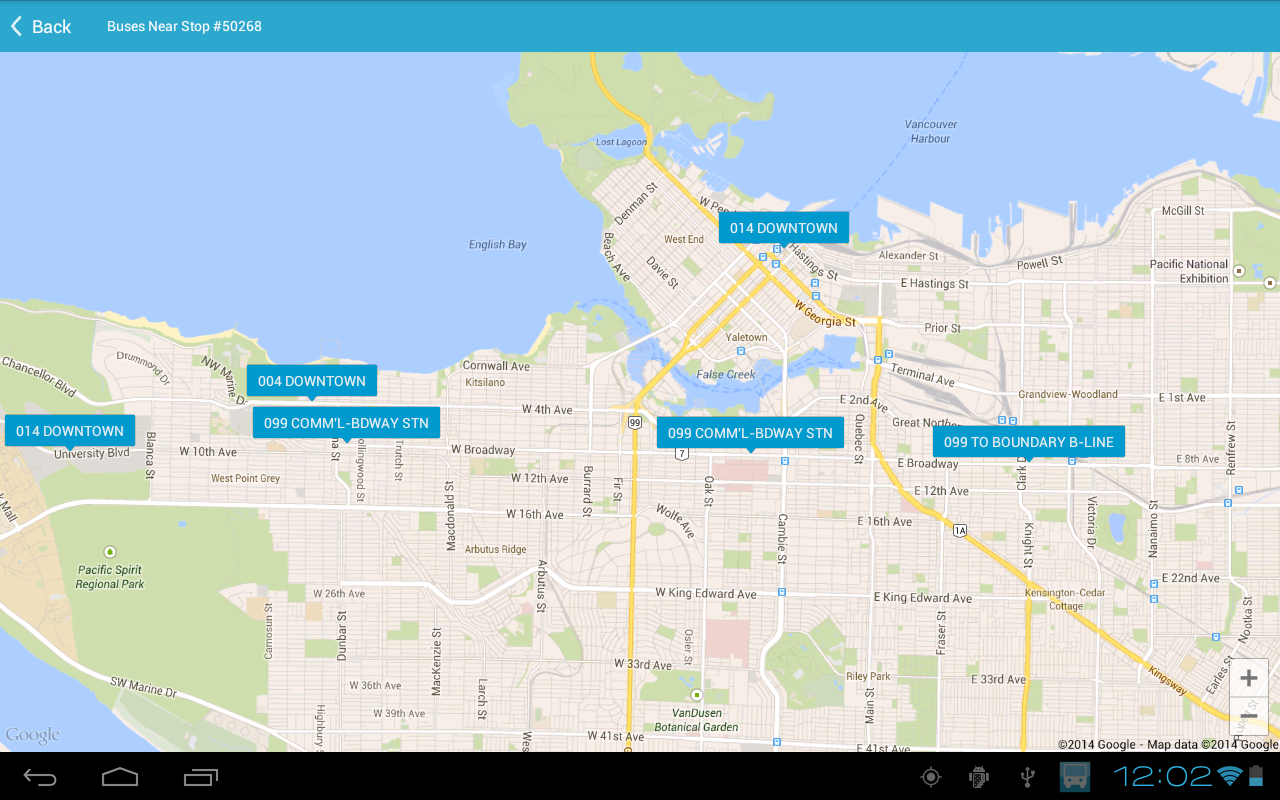Open the recent apps navigation icon
Image resolution: width=1280 pixels, height=800 pixels.
pos(201,777)
